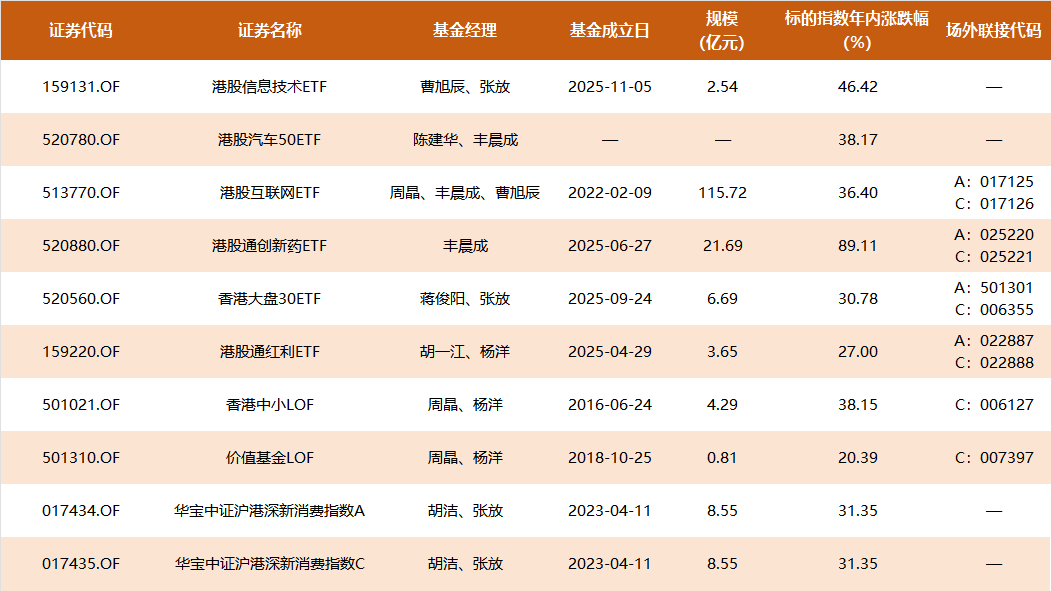Select code 520780.OF
This screenshot has width=1051, height=591.
pyautogui.click(x=81, y=140)
